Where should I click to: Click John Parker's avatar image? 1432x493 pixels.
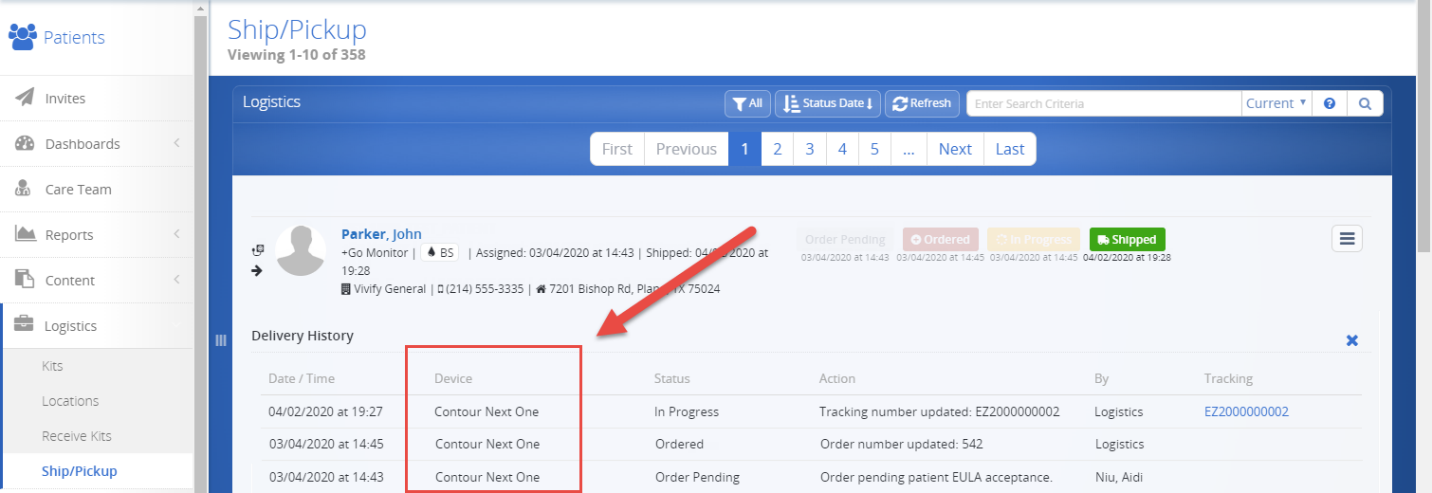tap(301, 250)
